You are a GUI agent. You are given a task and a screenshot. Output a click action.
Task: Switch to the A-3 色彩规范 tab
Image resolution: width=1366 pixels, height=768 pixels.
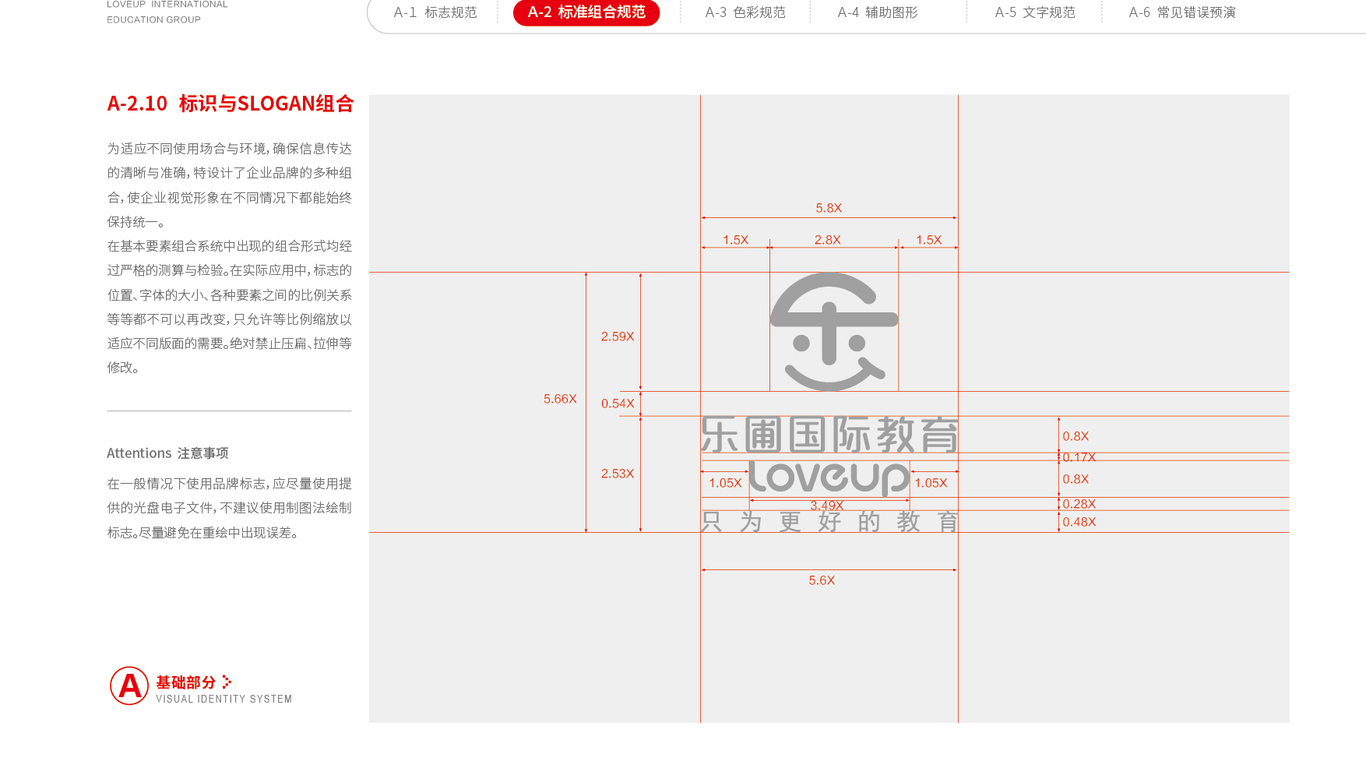[745, 13]
